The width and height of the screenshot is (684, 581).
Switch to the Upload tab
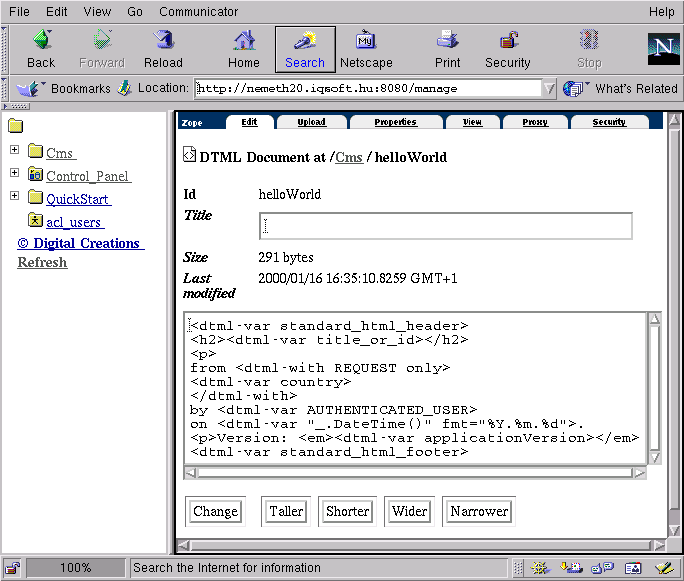click(311, 122)
